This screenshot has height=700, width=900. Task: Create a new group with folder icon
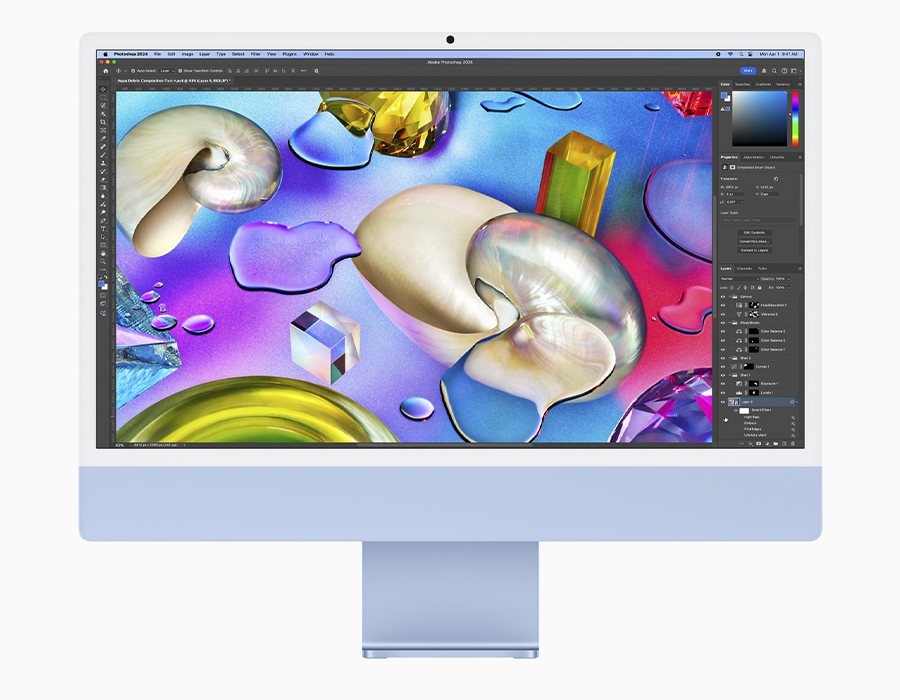click(x=776, y=444)
